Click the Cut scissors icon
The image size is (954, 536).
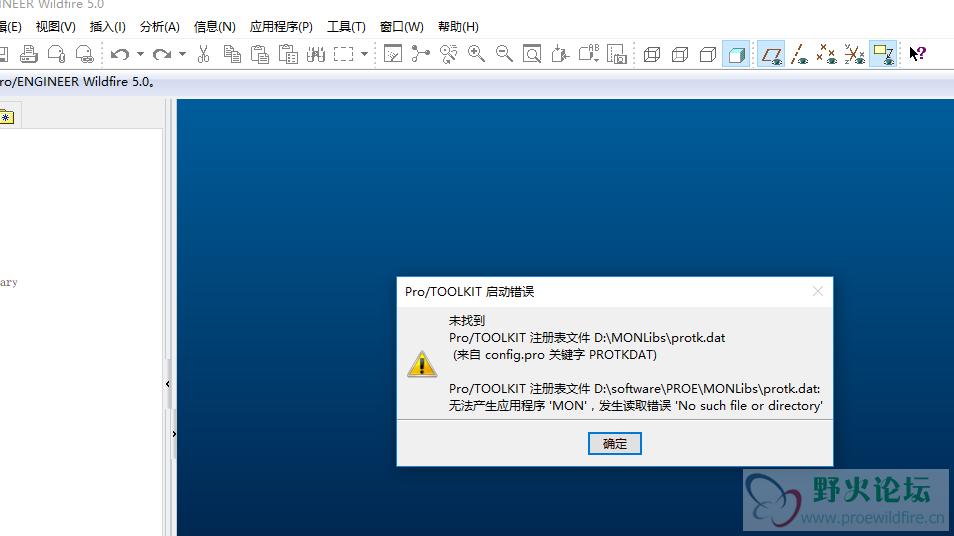203,54
